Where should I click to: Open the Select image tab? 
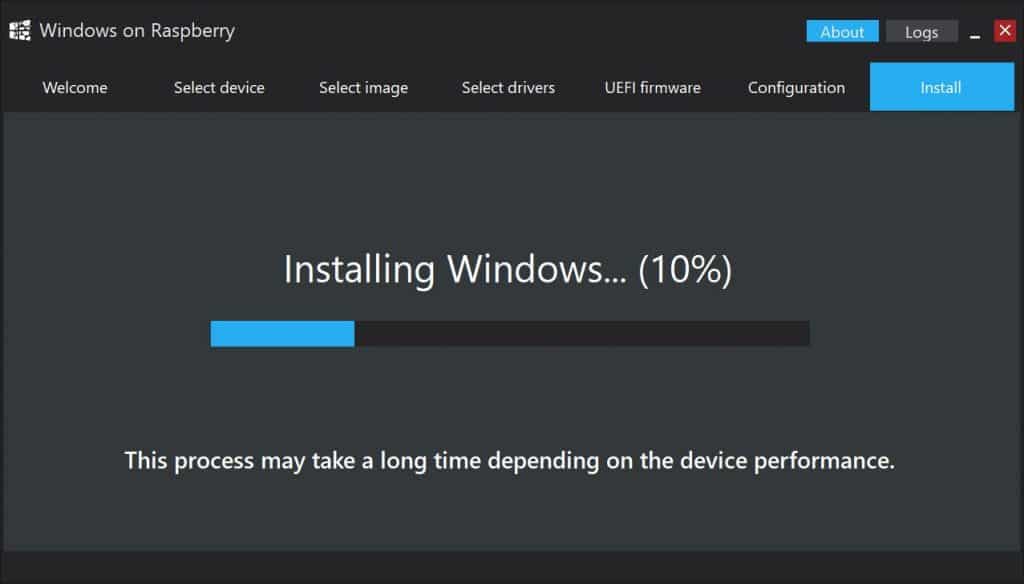click(x=364, y=88)
